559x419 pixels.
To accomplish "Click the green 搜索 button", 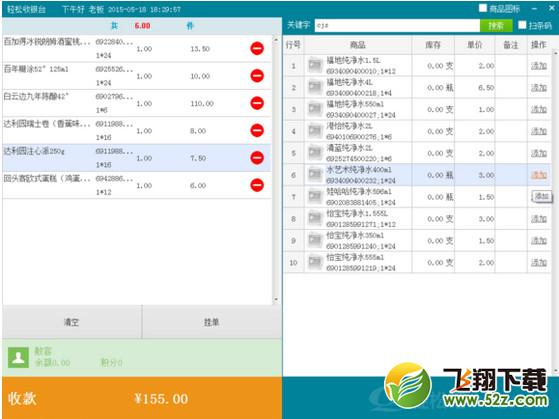I will 496,25.
